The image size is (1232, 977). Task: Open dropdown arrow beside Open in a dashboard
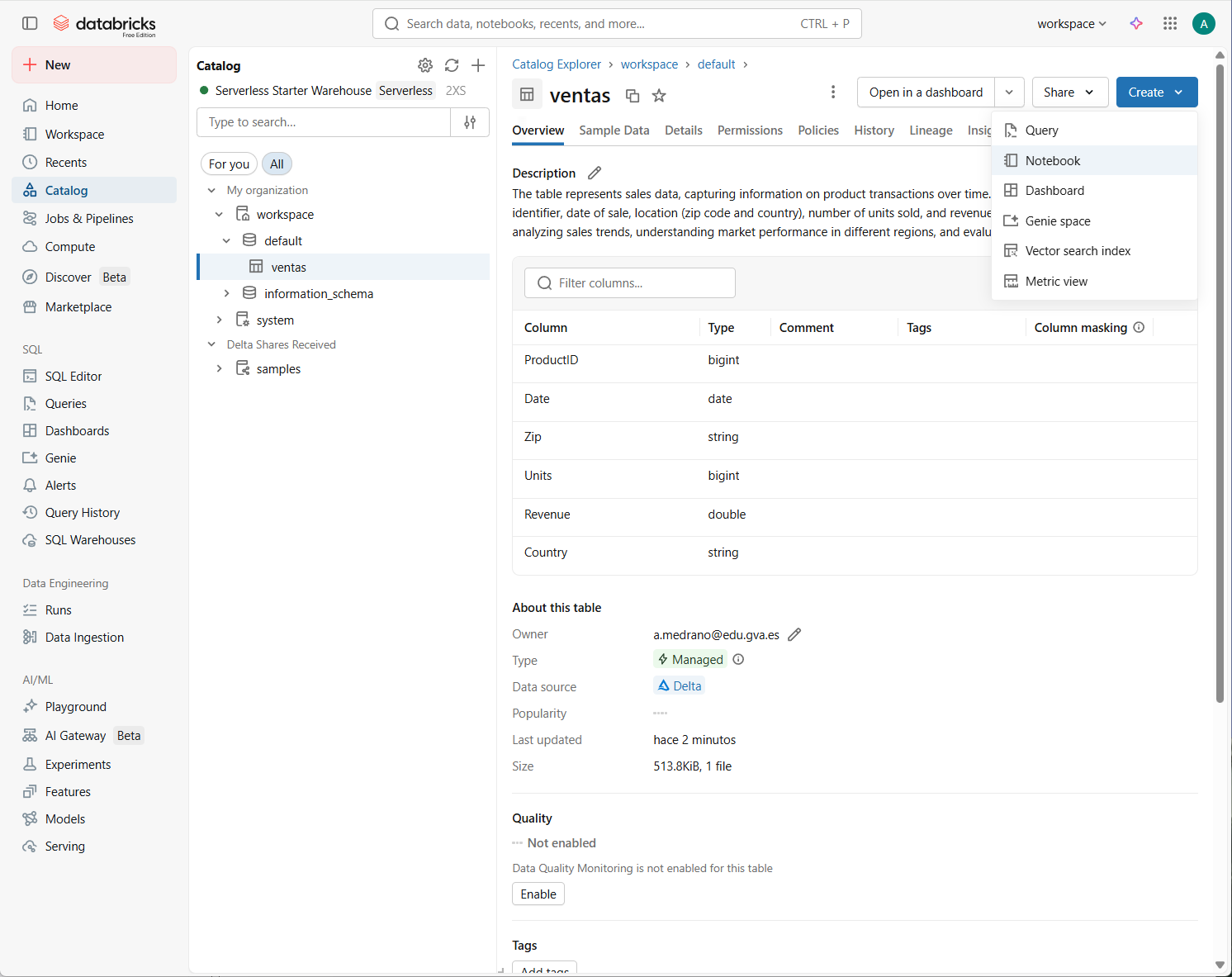tap(1009, 92)
